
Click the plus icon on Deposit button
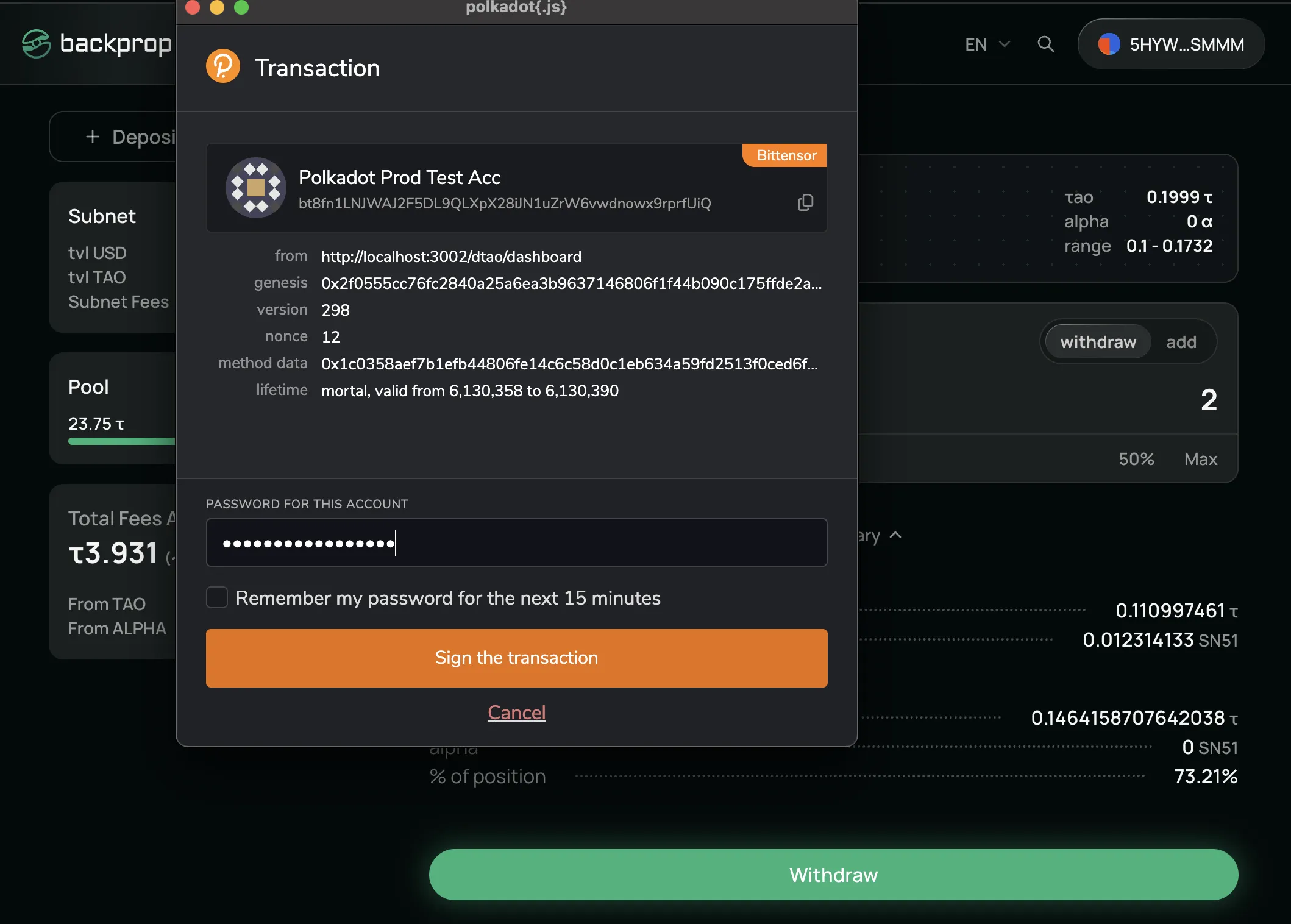click(x=93, y=137)
